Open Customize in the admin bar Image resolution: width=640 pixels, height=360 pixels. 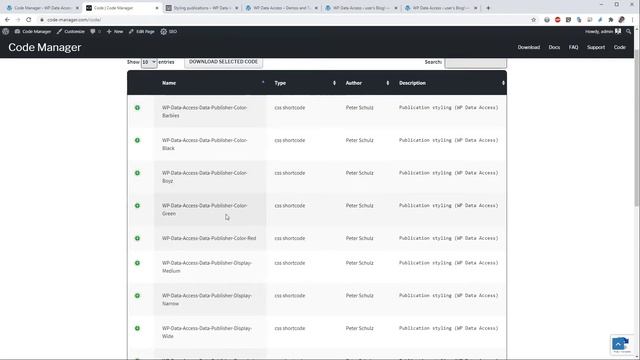70,31
